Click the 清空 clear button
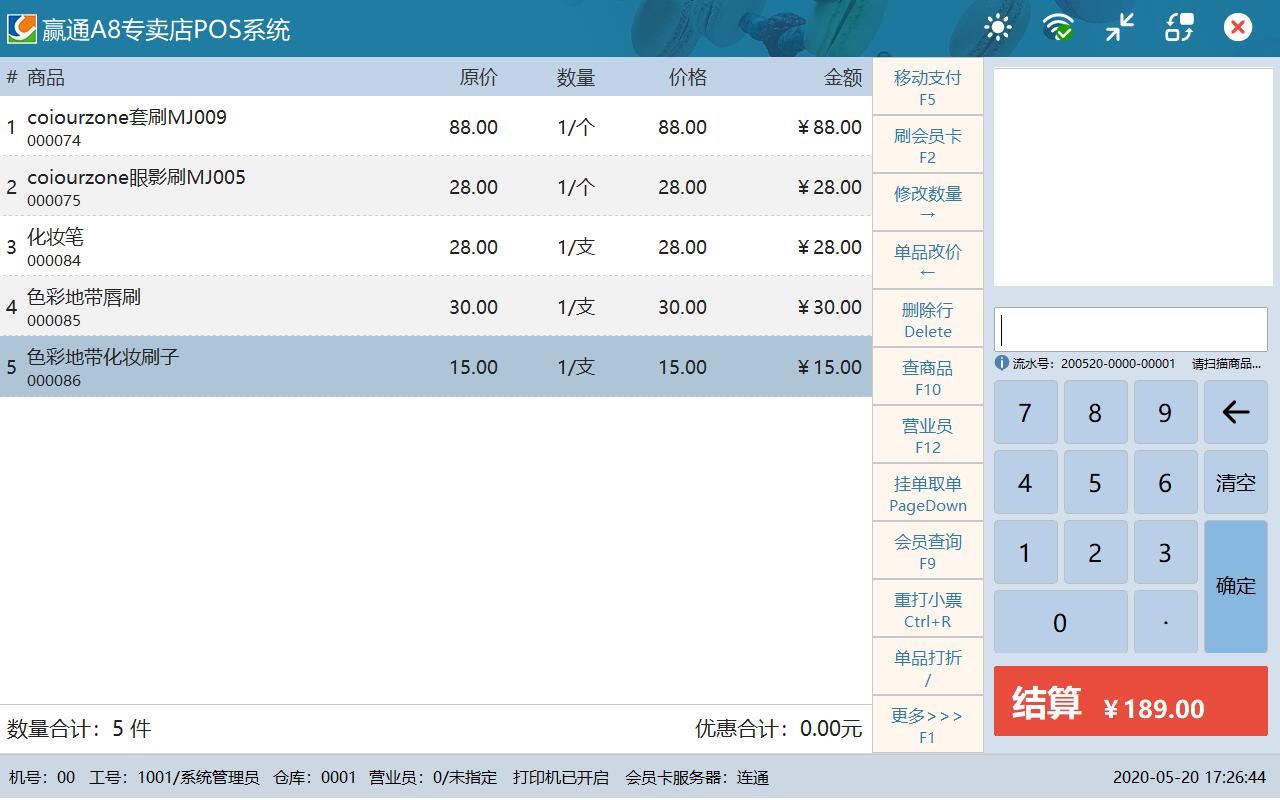 coord(1235,482)
